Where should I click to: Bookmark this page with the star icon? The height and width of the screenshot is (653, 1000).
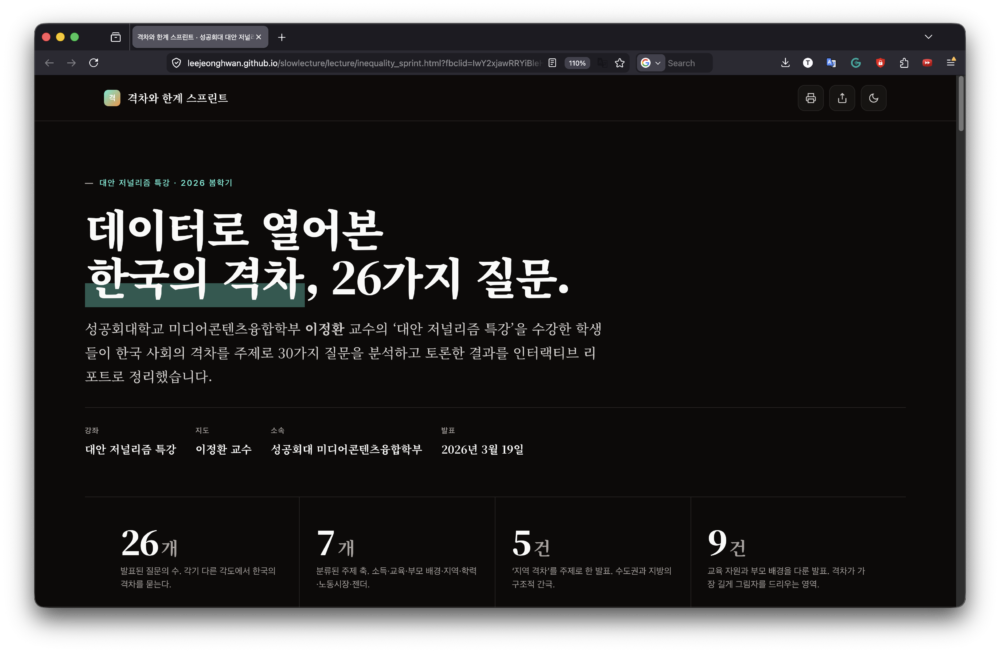click(620, 63)
